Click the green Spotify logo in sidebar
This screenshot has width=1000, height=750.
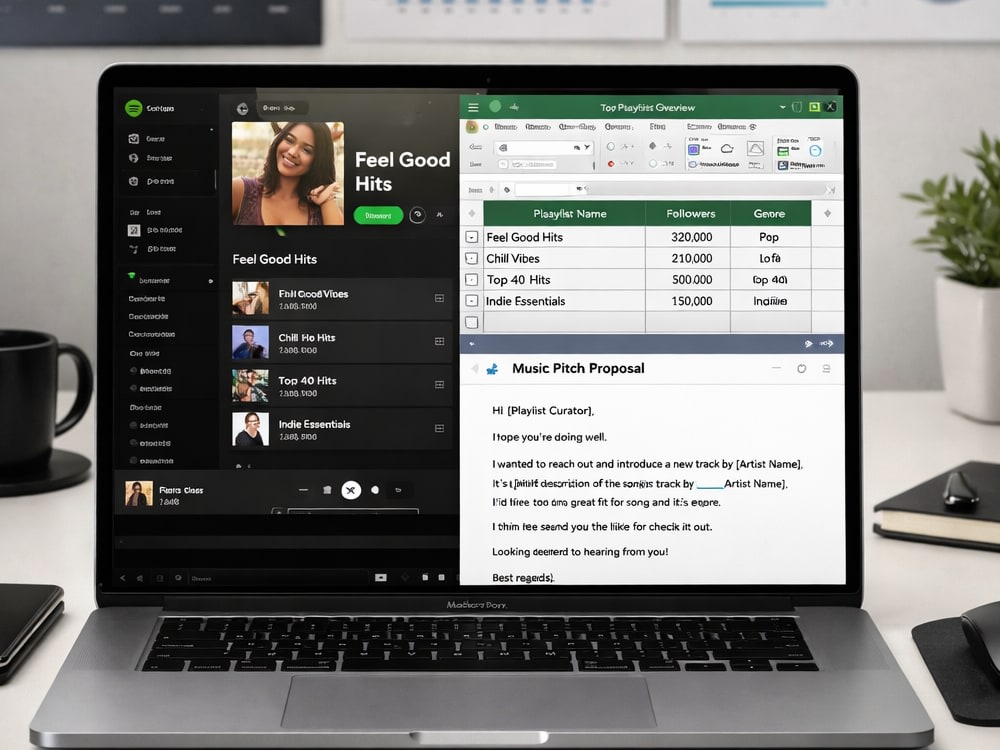(x=133, y=108)
